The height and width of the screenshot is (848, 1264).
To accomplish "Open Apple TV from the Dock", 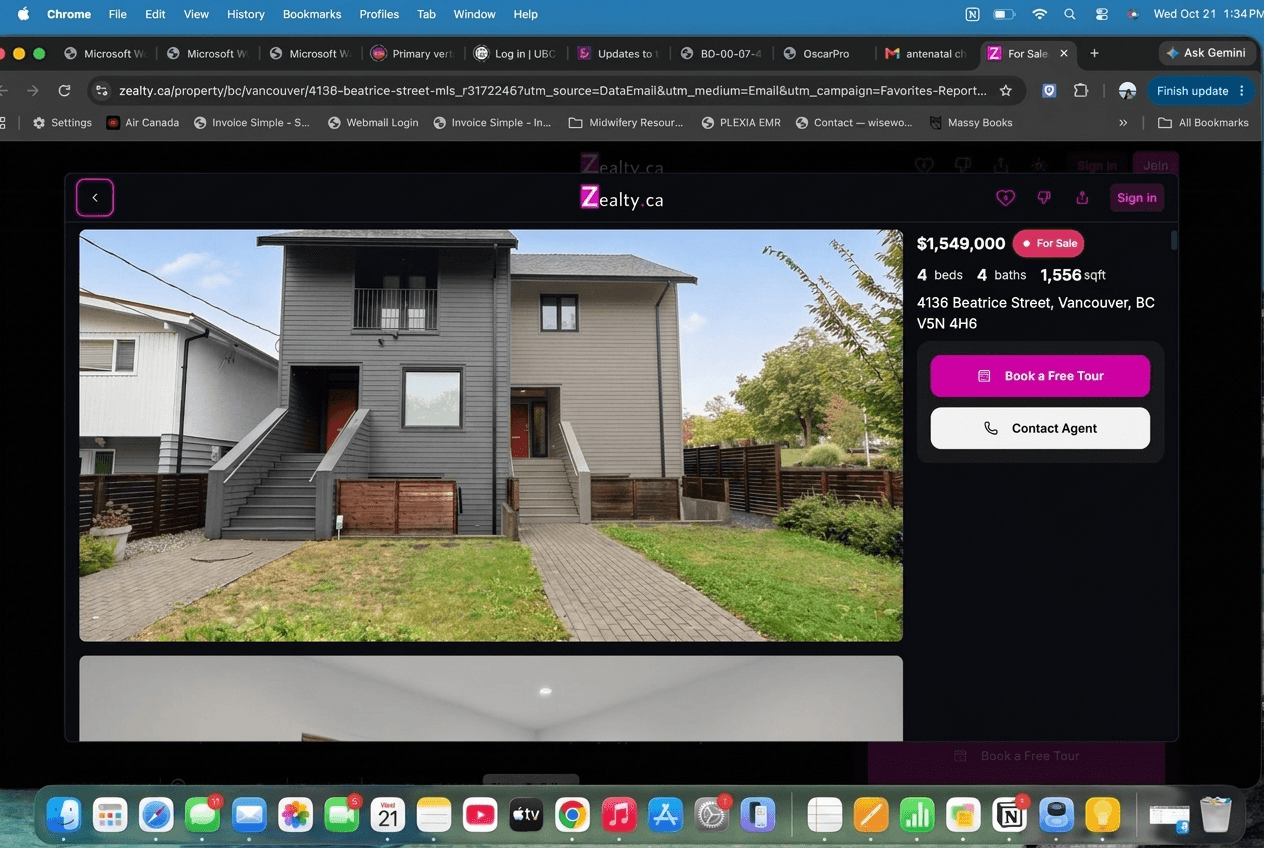I will coord(526,816).
